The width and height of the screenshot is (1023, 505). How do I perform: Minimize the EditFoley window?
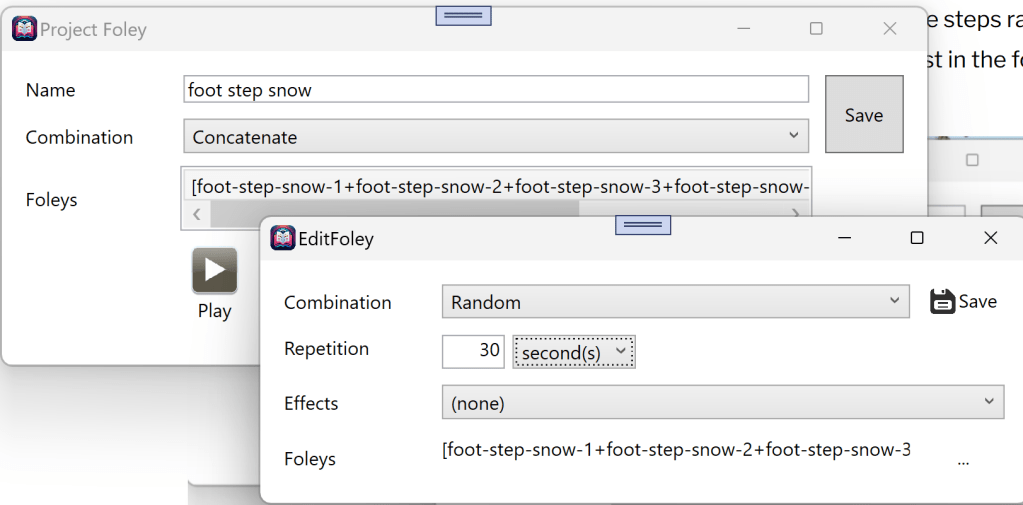[844, 238]
